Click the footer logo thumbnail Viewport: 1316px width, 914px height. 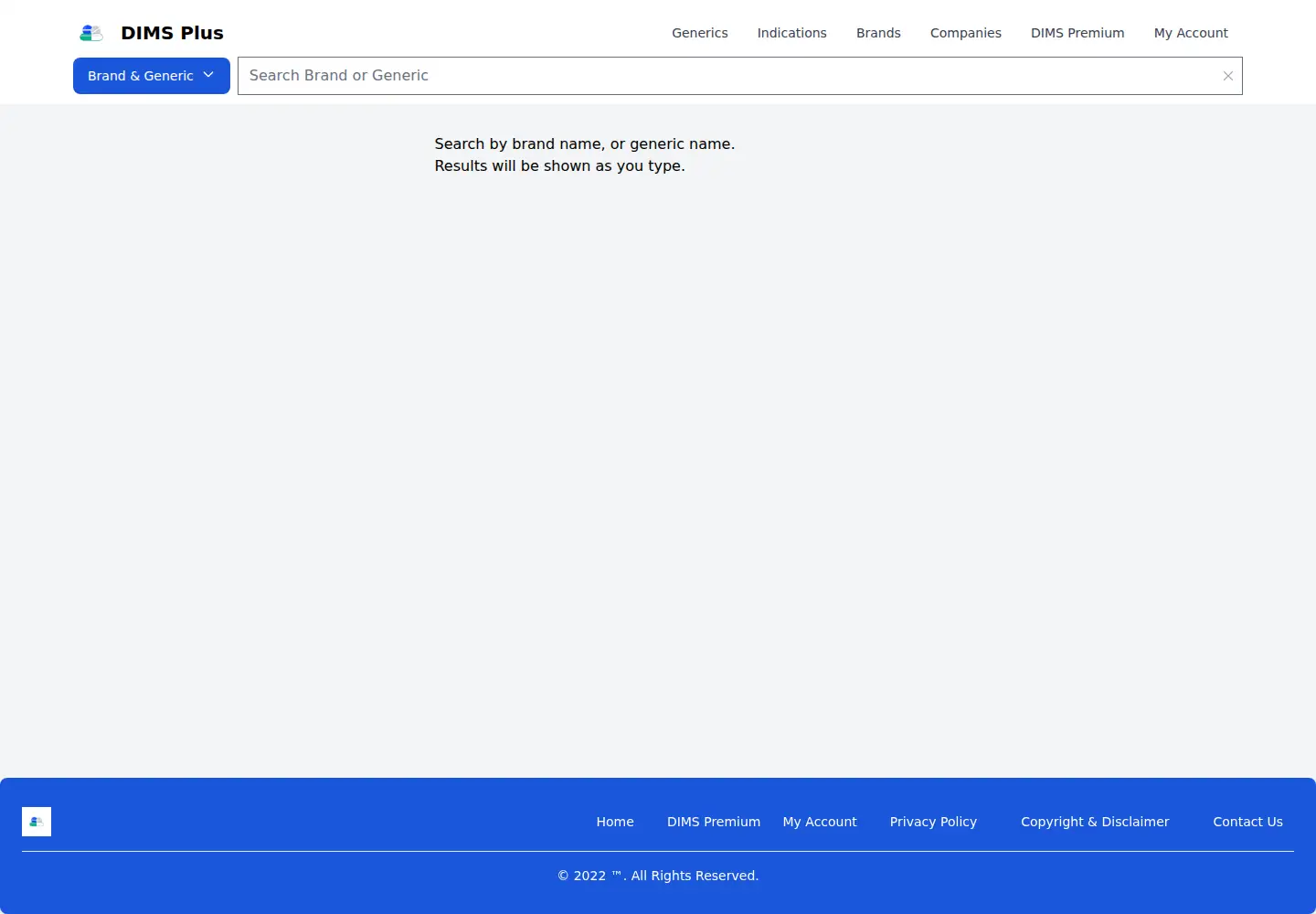pyautogui.click(x=37, y=822)
